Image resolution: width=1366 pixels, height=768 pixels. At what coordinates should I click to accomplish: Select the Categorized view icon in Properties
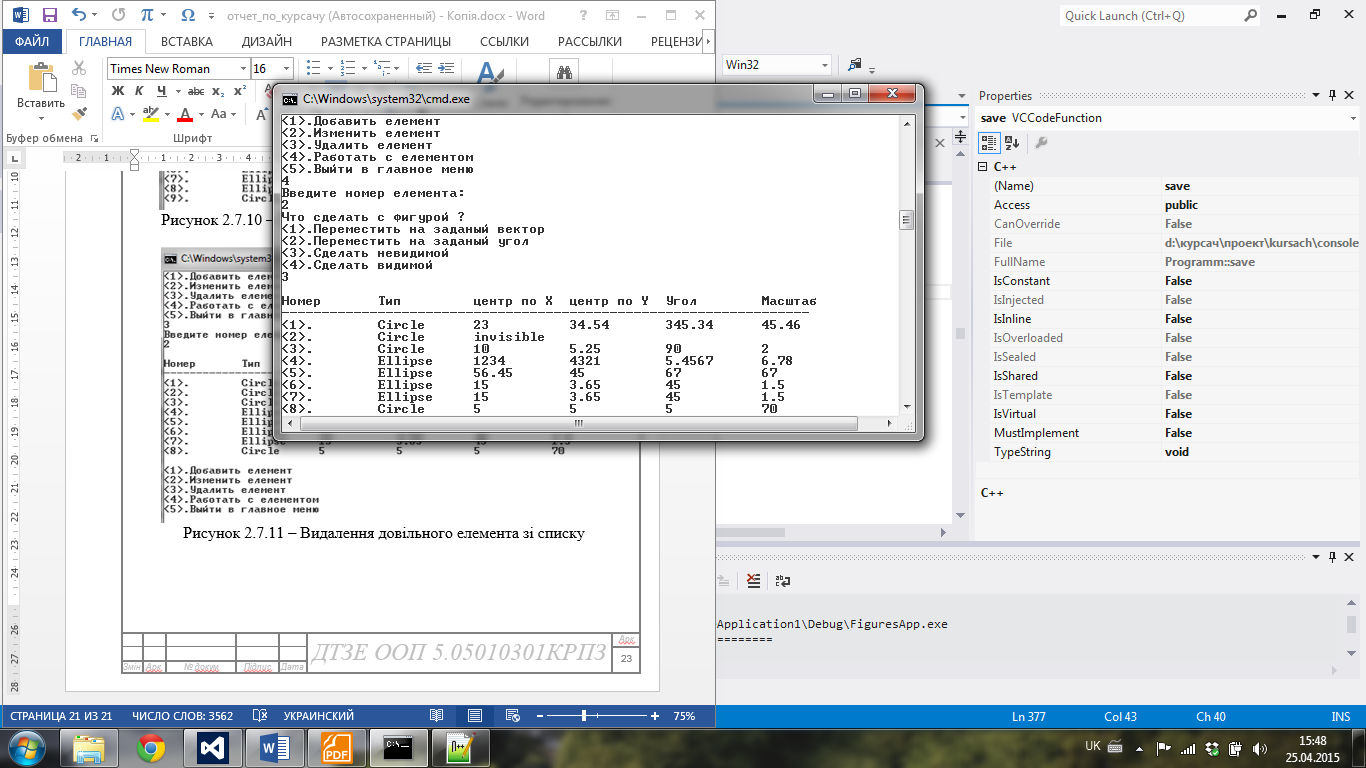(989, 143)
